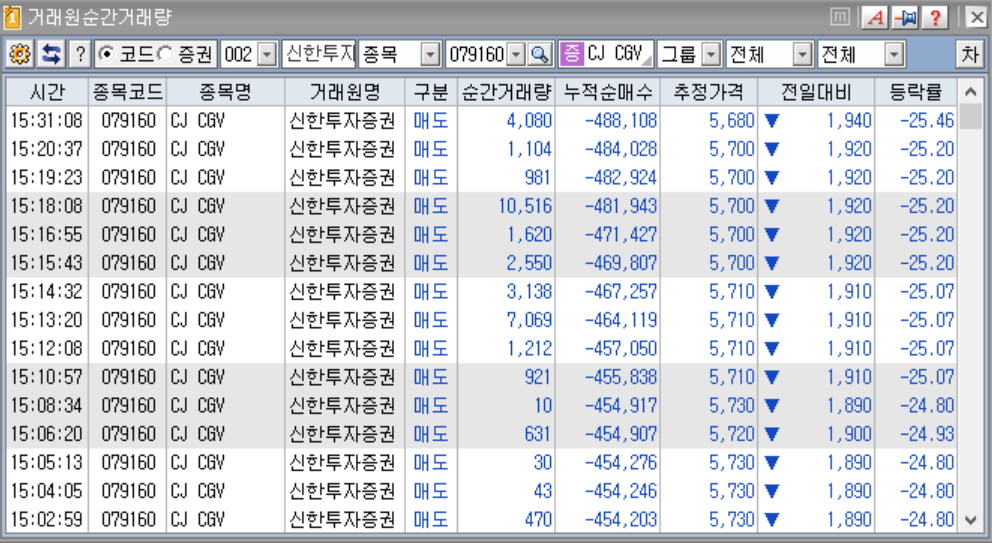The image size is (992, 543).
Task: Sort by the 종목명 column header
Action: pos(225,92)
